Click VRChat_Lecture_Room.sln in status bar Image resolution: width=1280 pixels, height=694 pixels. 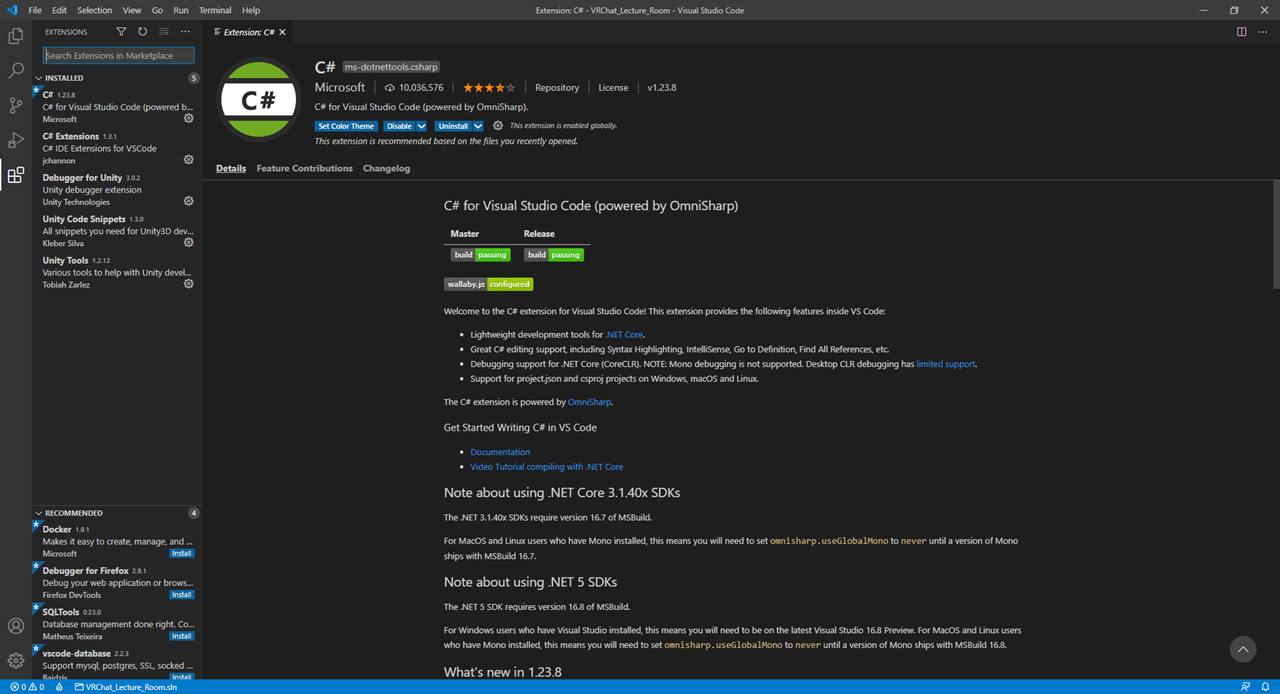(x=124, y=687)
